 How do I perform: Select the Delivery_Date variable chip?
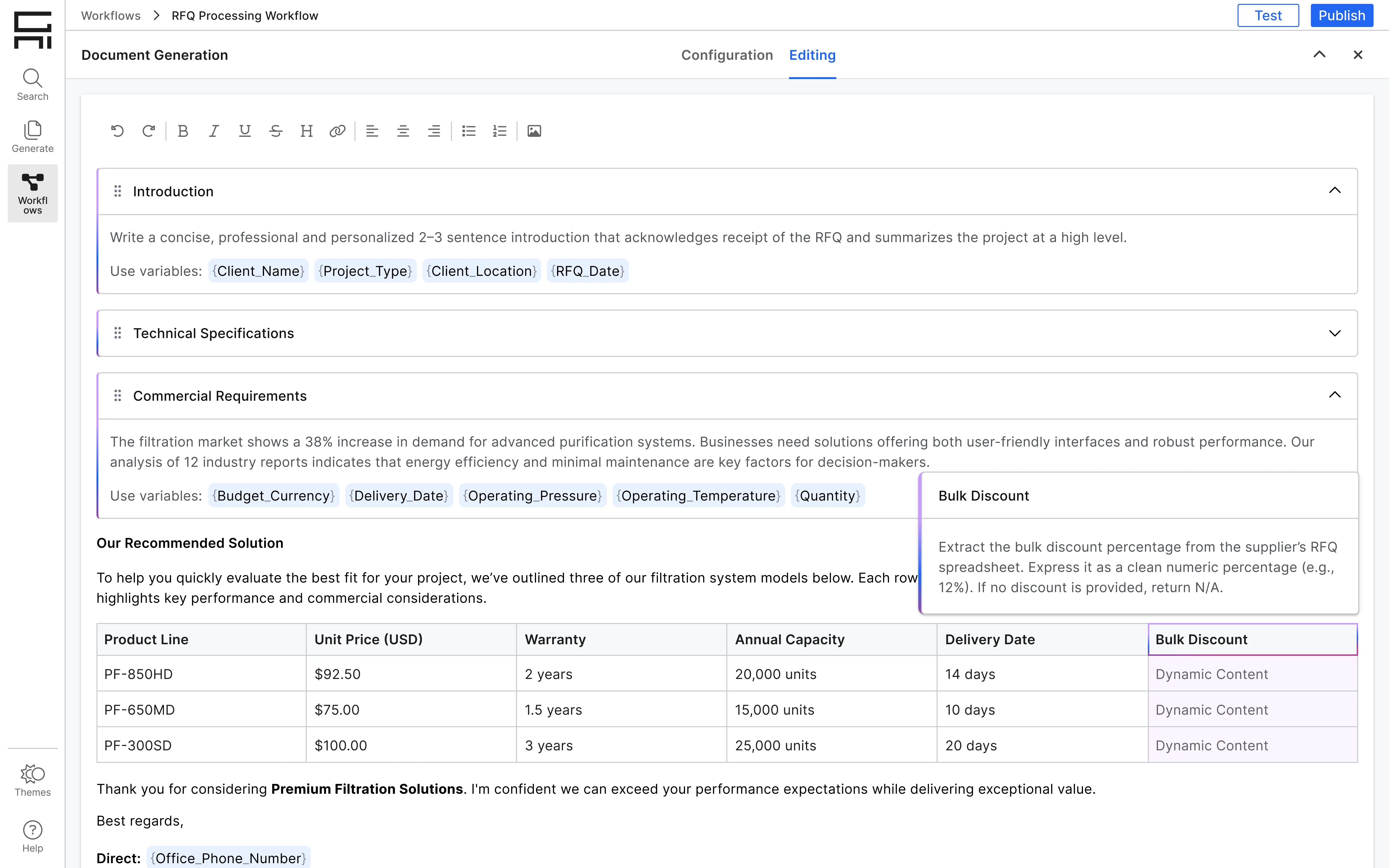tap(399, 495)
